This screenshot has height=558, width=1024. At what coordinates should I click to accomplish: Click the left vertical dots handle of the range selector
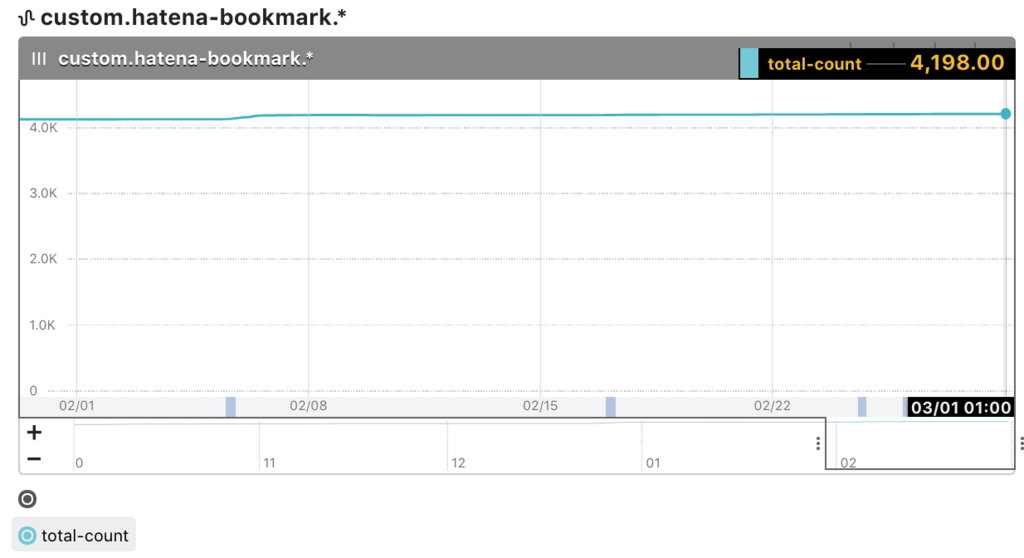tap(818, 444)
